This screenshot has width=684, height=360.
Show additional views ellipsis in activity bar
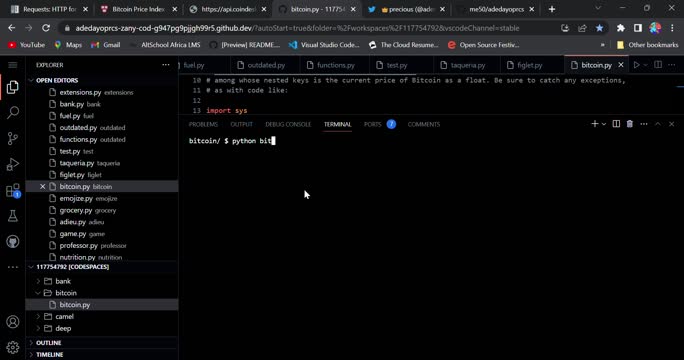coord(13,267)
